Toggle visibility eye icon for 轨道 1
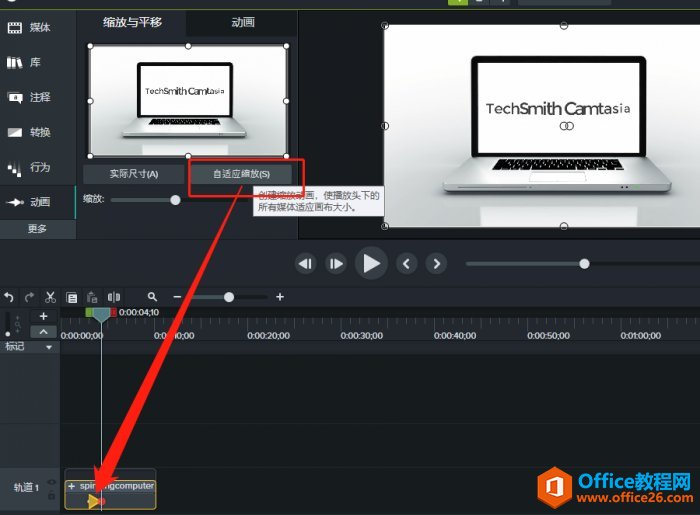 pos(52,482)
